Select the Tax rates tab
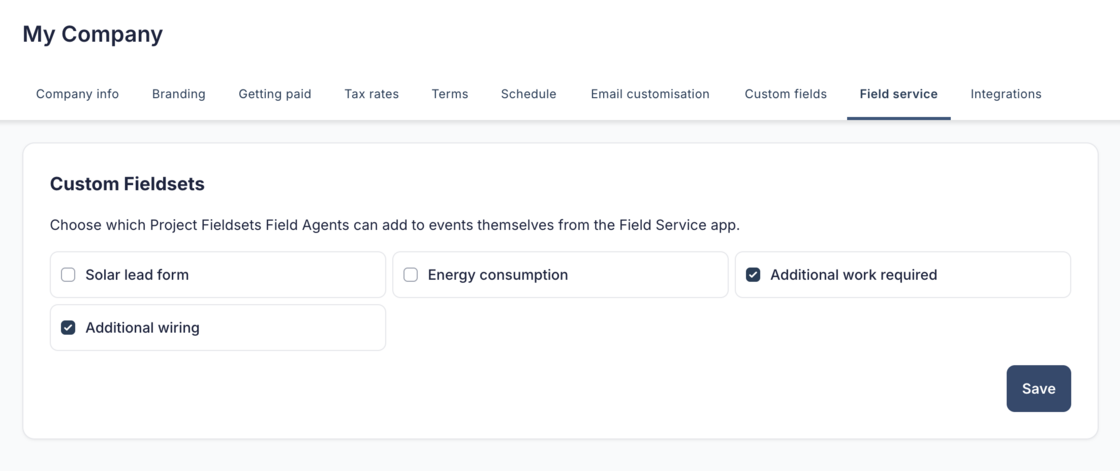The width and height of the screenshot is (1120, 471). coord(371,94)
